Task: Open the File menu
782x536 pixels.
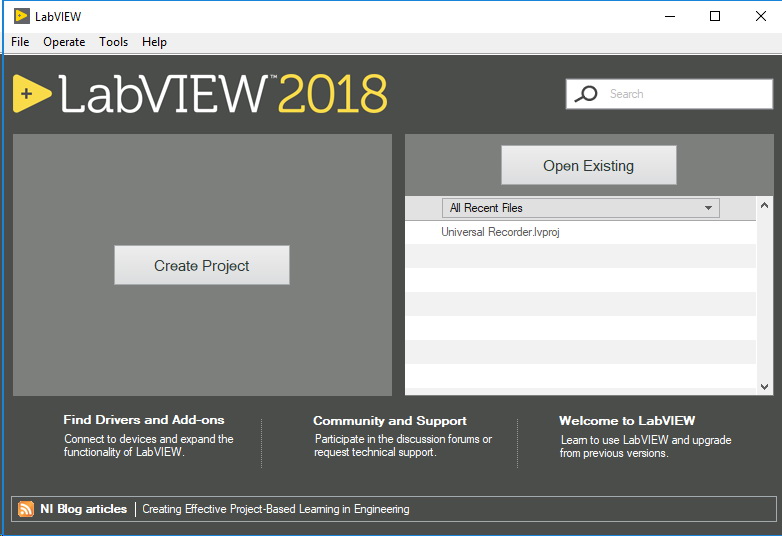Action: pyautogui.click(x=20, y=42)
